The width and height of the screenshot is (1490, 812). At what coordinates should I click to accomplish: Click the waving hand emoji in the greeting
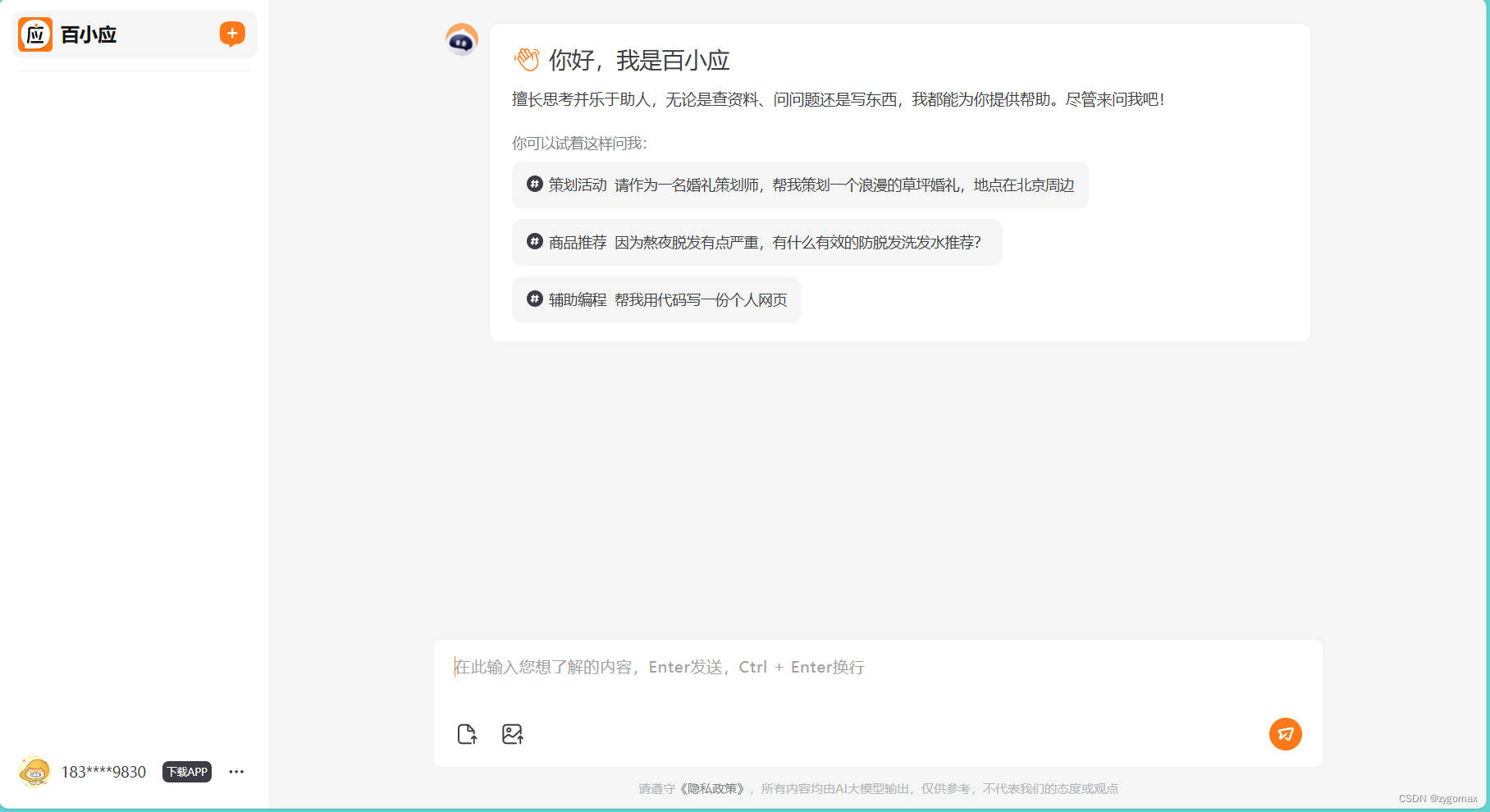point(527,60)
